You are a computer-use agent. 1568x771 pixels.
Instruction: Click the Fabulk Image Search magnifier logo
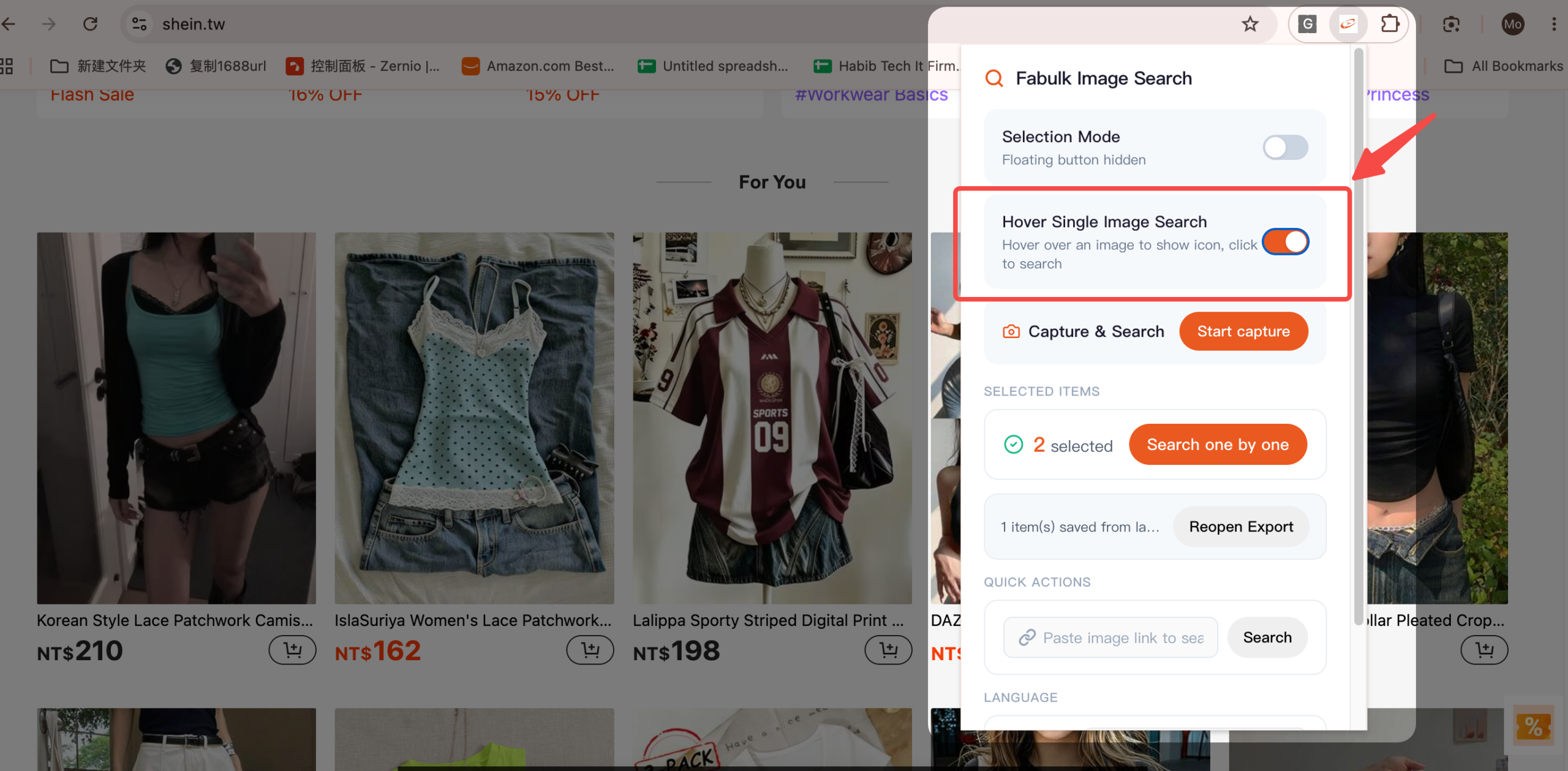coord(994,78)
